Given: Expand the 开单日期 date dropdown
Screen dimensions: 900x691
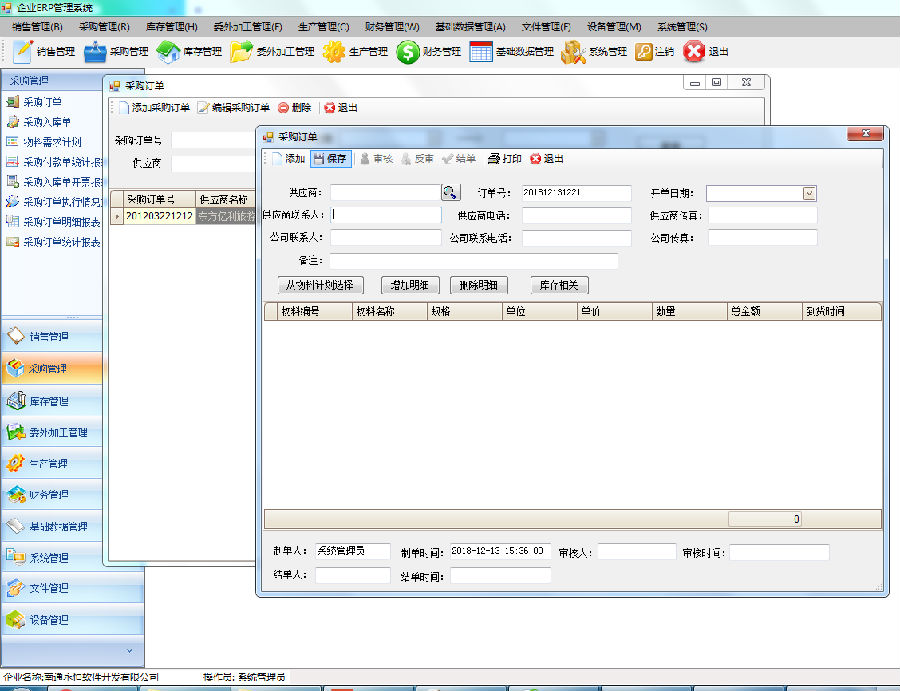Looking at the screenshot, I should point(809,193).
